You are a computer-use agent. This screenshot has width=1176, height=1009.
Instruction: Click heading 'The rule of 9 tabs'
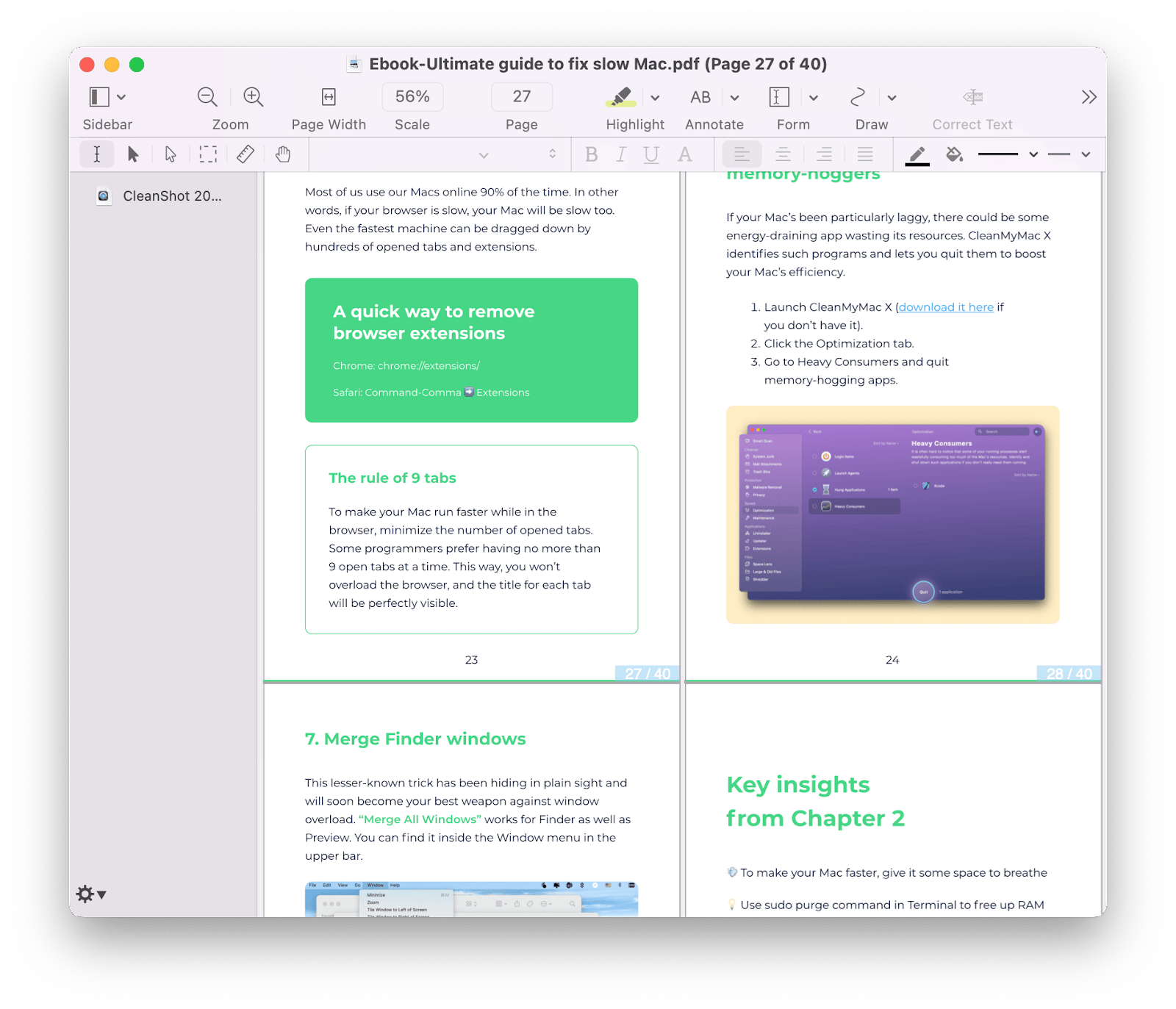[392, 478]
